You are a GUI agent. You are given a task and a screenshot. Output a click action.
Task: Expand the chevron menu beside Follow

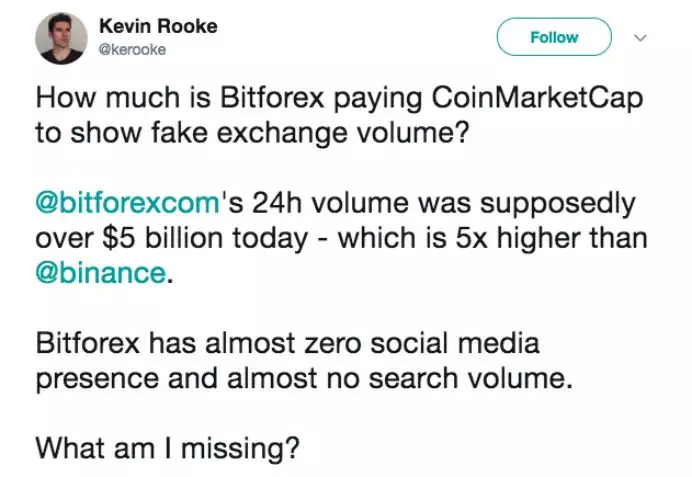pos(642,38)
